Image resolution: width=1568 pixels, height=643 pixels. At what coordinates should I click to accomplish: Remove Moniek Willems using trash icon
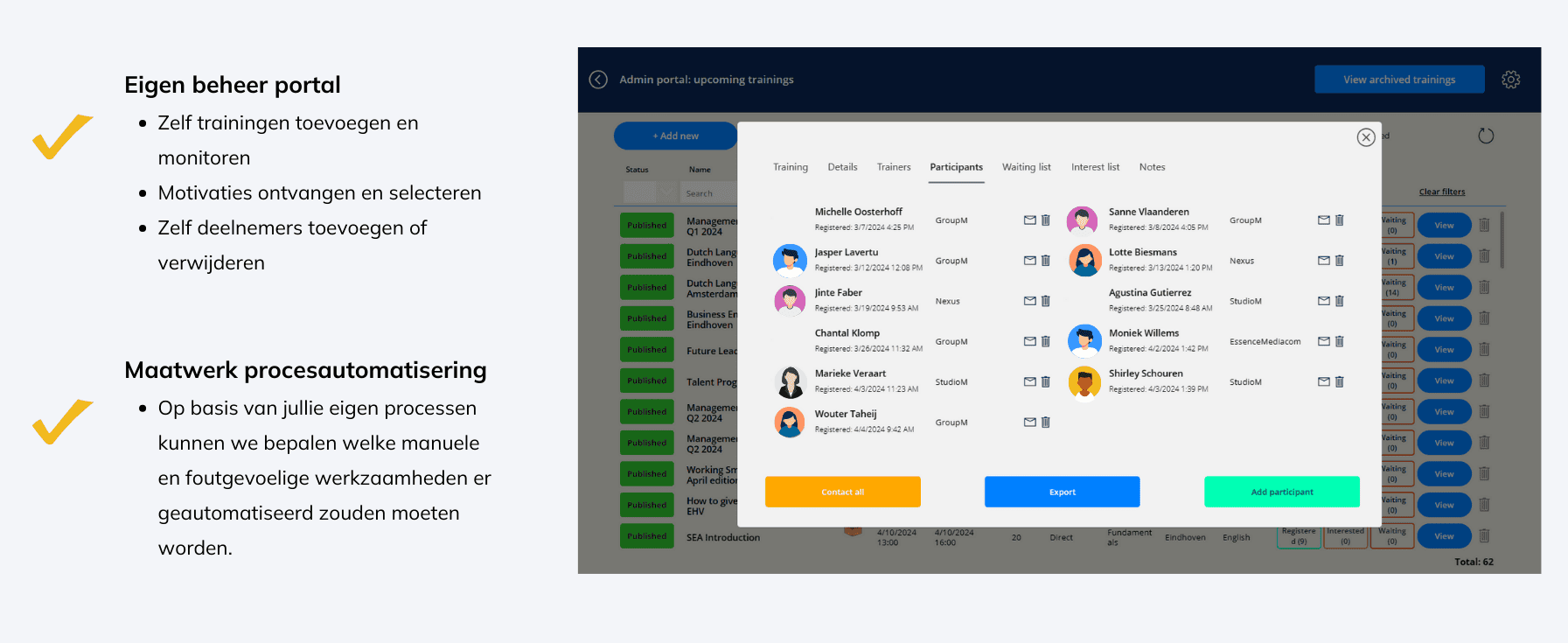(x=1339, y=341)
